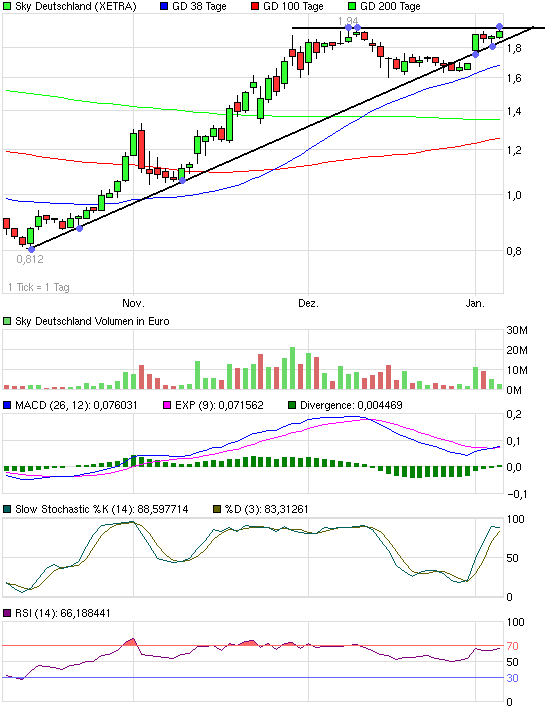Image resolution: width=545 pixels, height=710 pixels.
Task: Click the 1,8 price axis label
Action: tap(514, 48)
